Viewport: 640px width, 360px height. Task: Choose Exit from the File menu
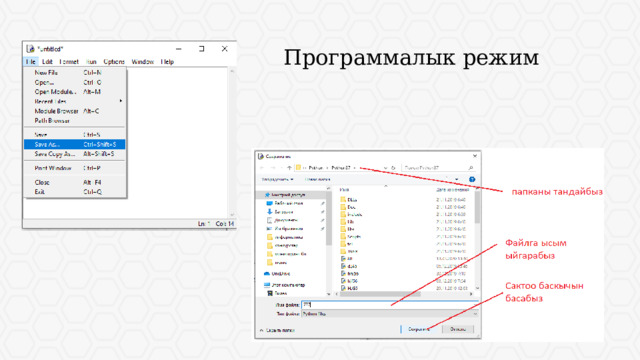point(75,192)
